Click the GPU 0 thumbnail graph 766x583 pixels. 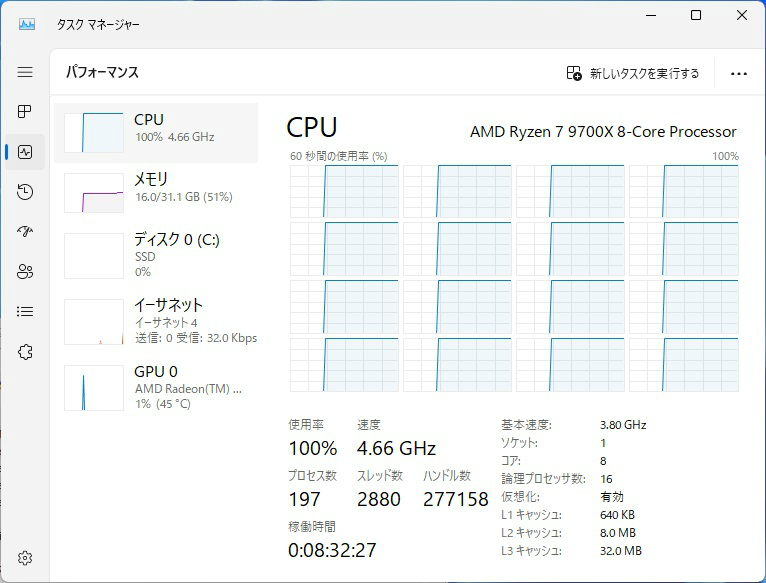(94, 387)
